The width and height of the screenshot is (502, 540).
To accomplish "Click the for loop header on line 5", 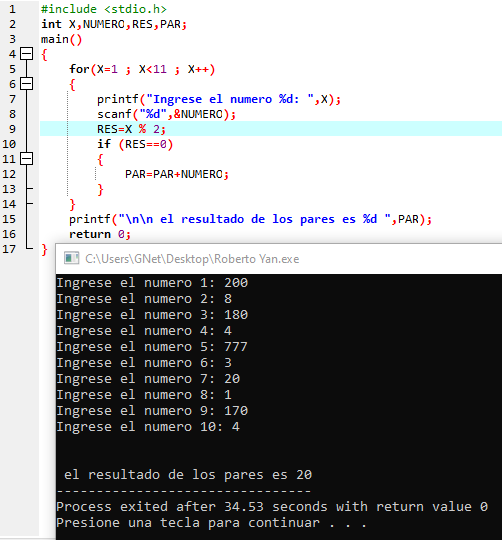I will coord(142,69).
